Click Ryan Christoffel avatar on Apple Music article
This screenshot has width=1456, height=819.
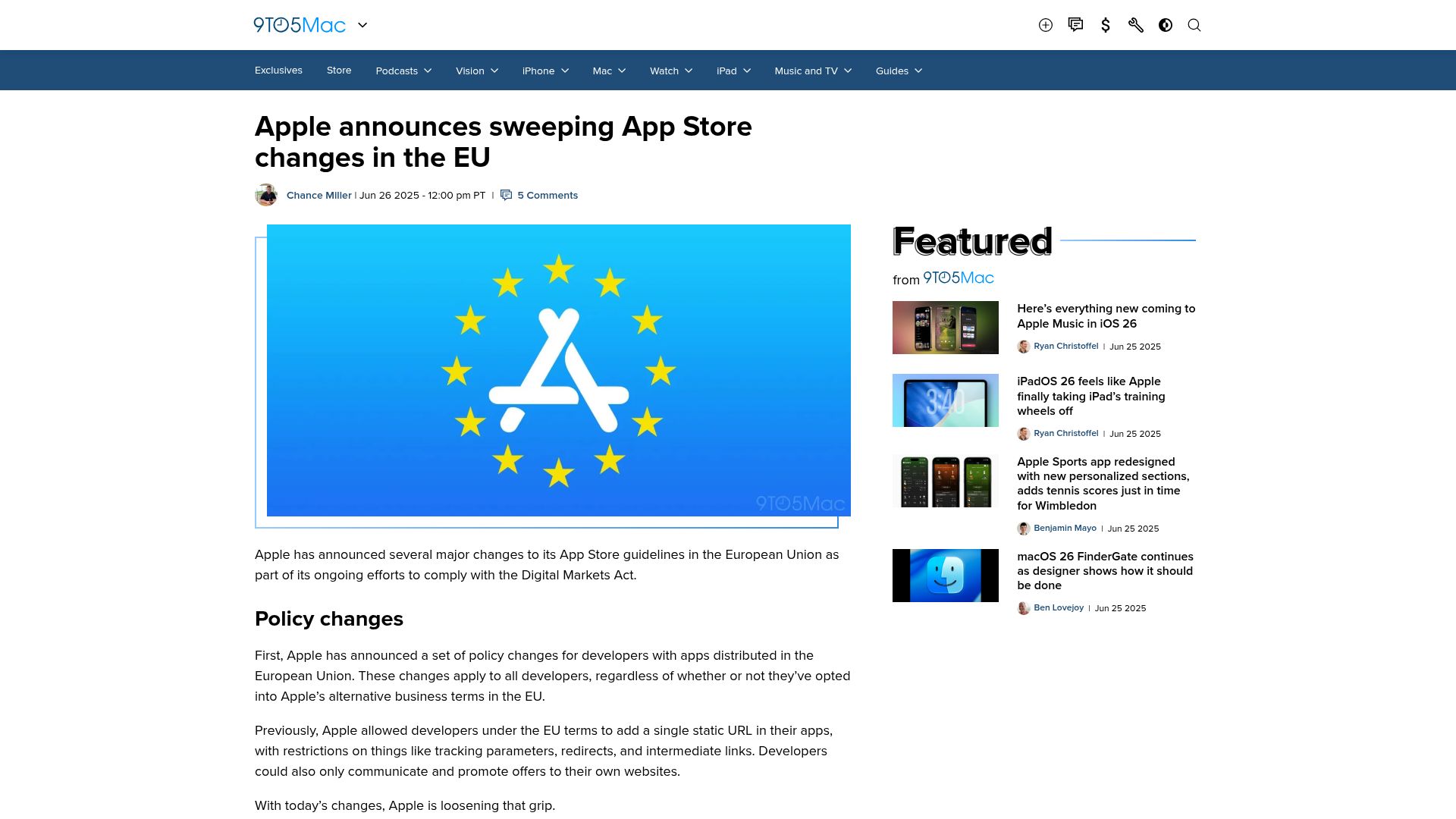(x=1024, y=347)
